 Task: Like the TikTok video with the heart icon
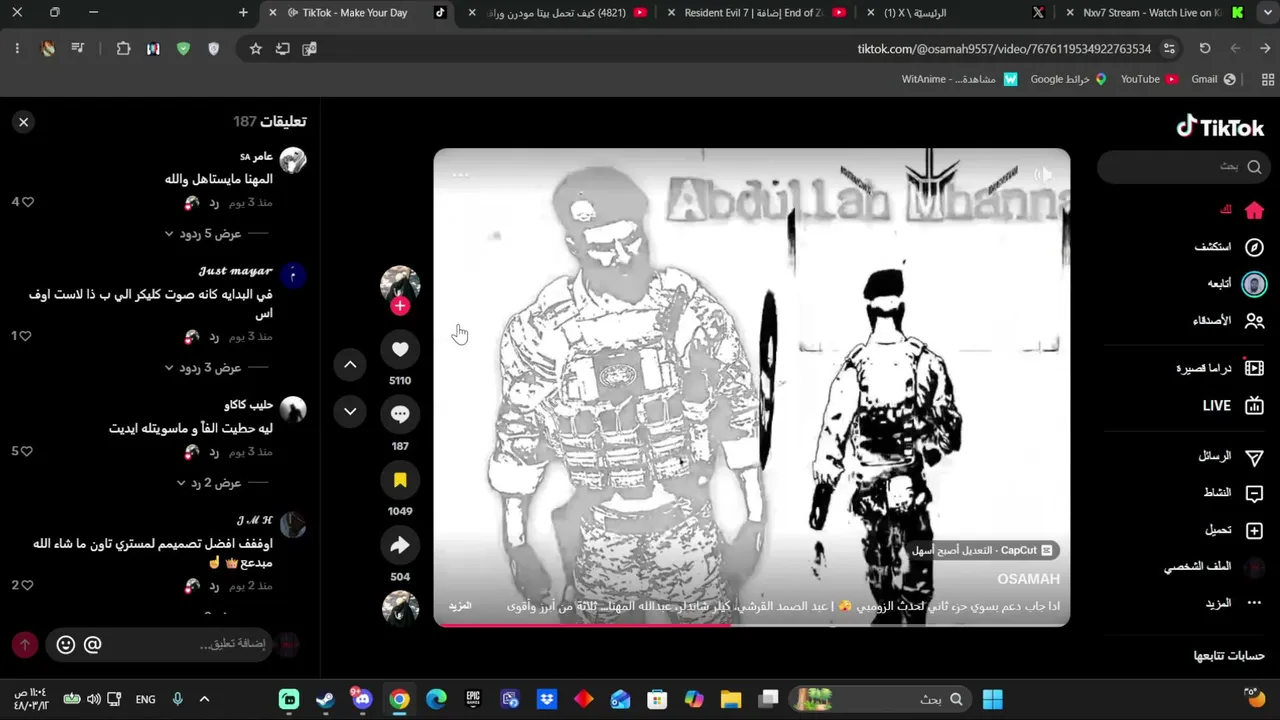400,349
